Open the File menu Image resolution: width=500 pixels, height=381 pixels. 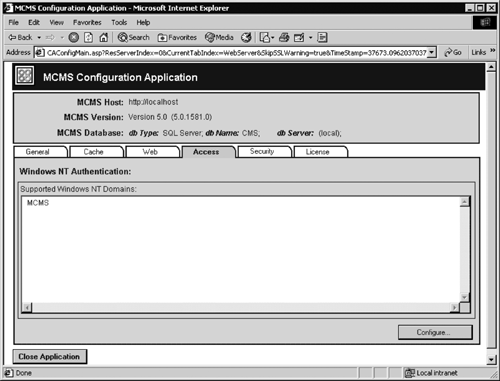(x=13, y=22)
